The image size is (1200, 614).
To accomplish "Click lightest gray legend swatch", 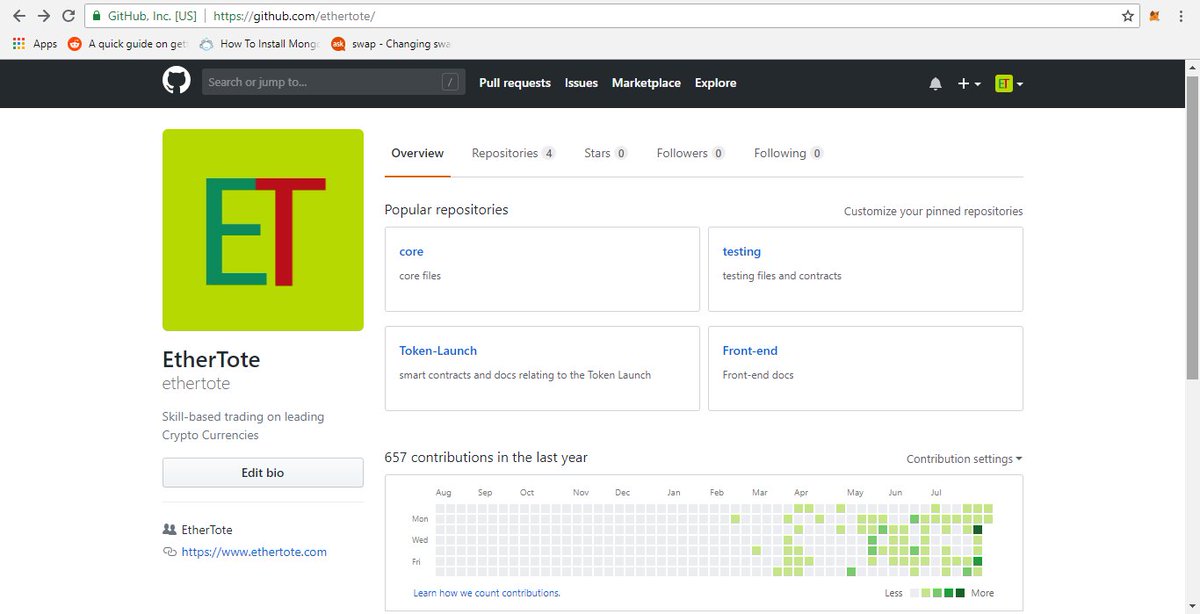I will pos(912,593).
